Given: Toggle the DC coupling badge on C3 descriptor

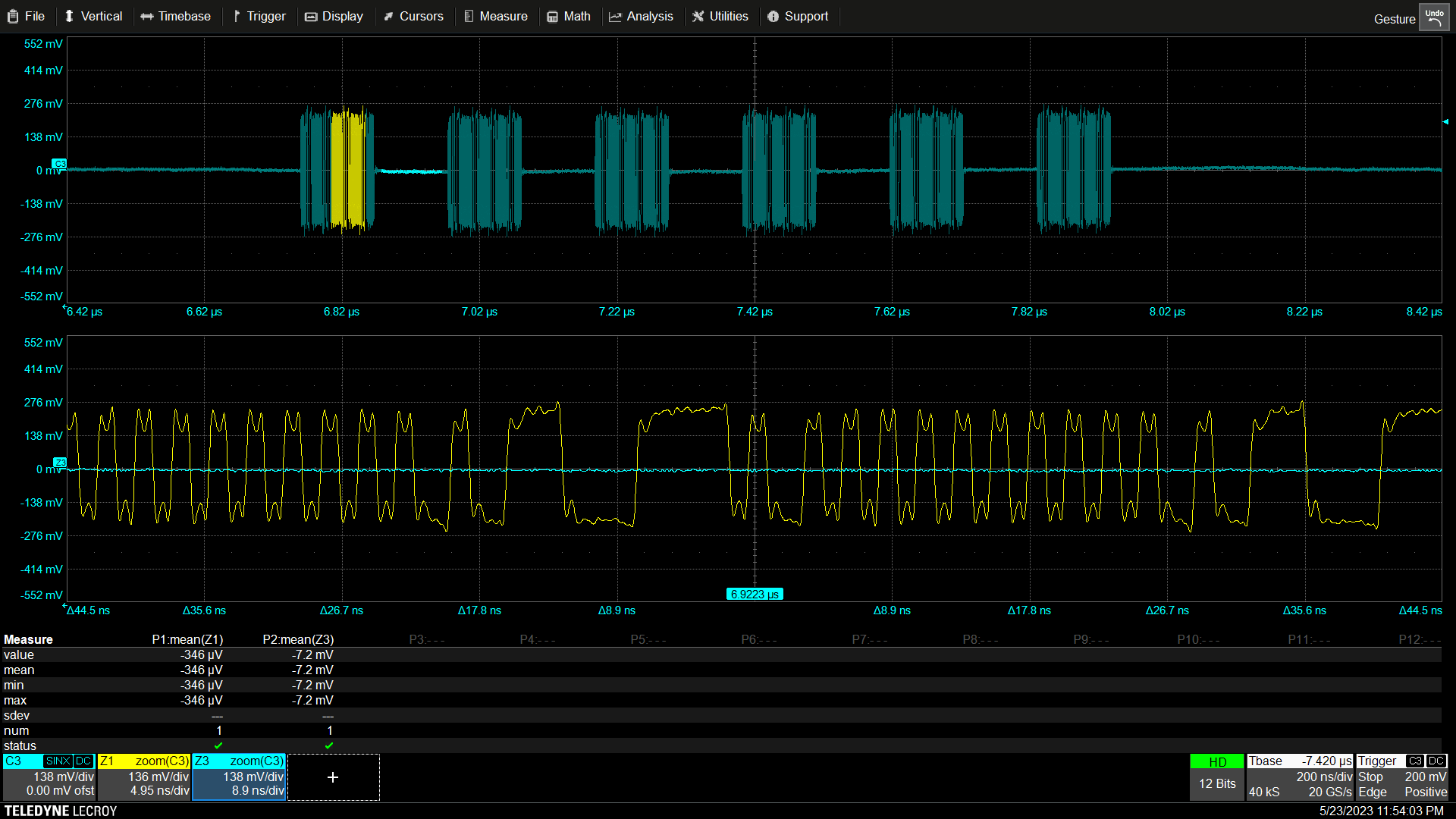Looking at the screenshot, I should point(83,761).
